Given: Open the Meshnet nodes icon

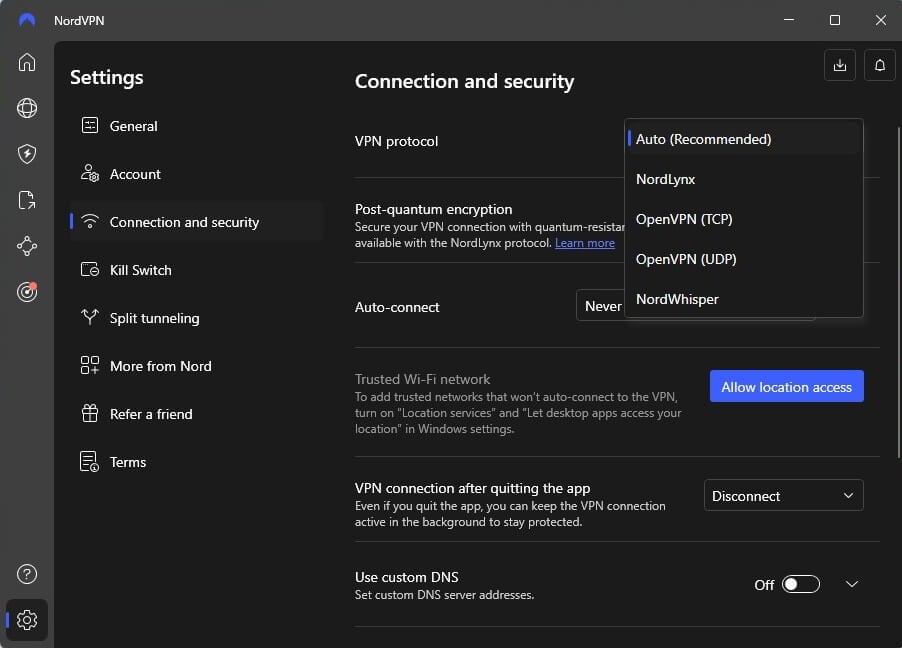Looking at the screenshot, I should pos(27,246).
